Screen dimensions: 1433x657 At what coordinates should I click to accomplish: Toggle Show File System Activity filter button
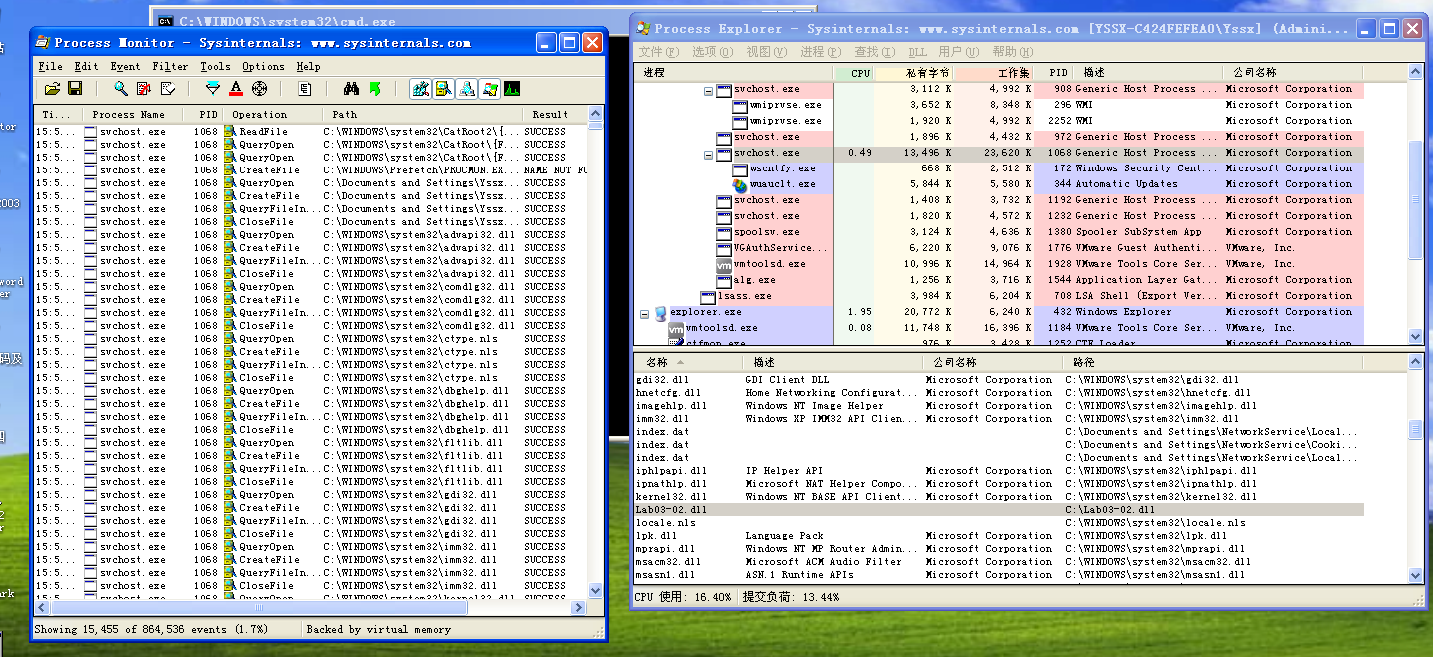coord(444,89)
